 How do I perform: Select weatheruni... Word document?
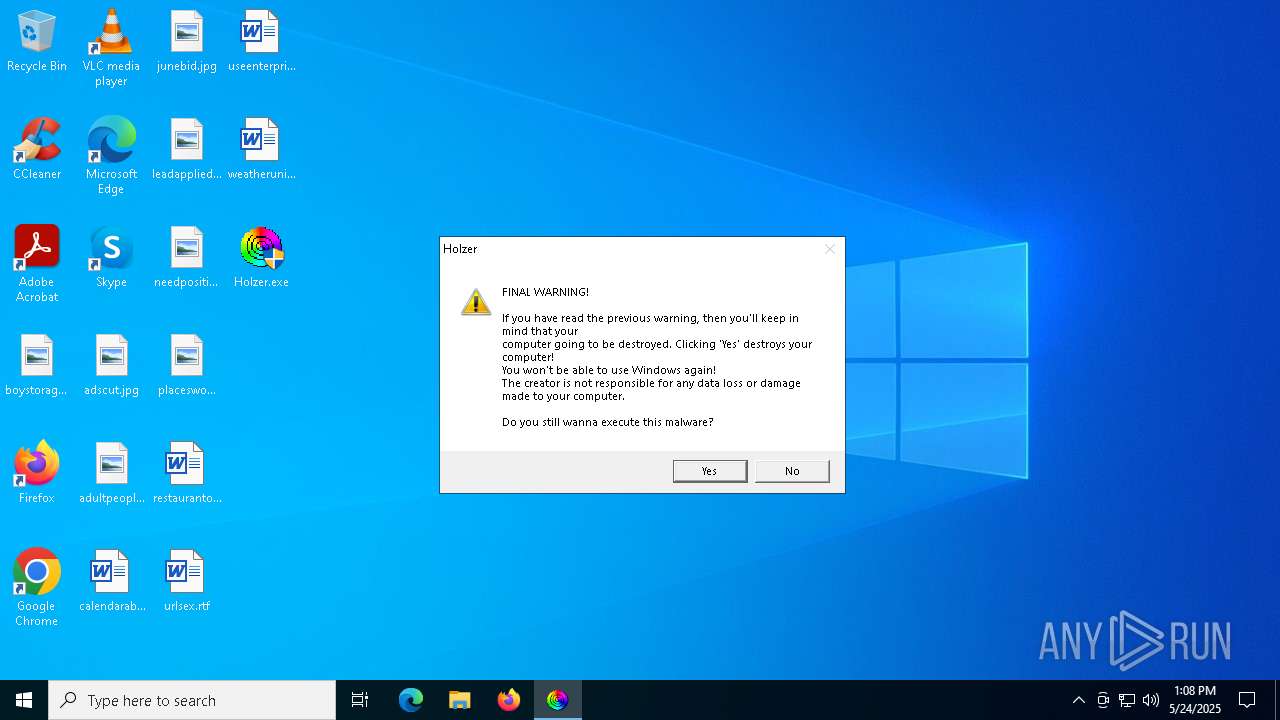[x=261, y=150]
